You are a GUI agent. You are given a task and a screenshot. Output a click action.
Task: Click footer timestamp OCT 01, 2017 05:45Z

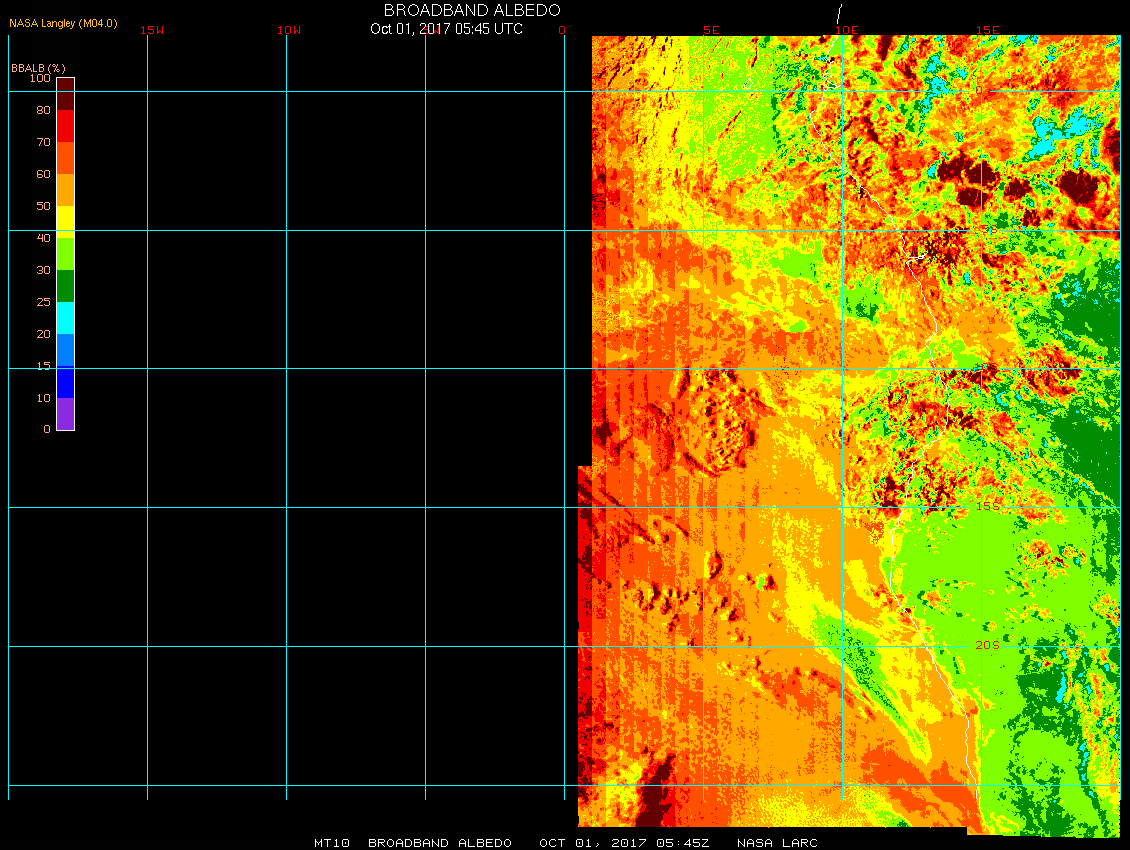click(x=625, y=843)
